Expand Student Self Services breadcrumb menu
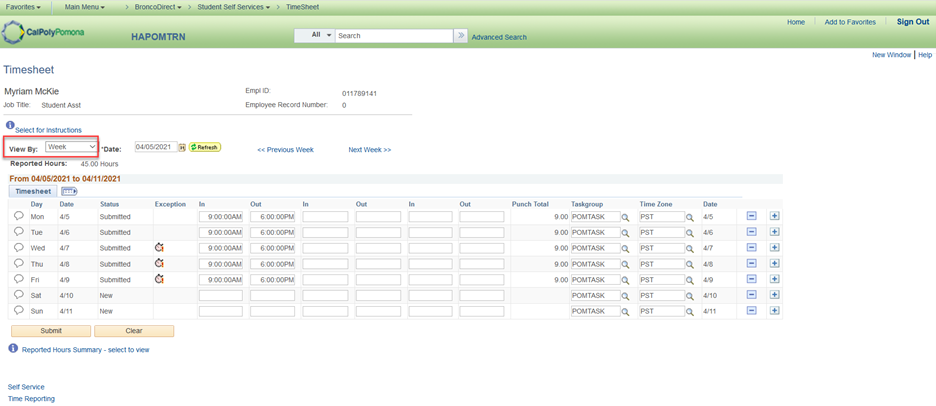936x406 pixels. pos(233,7)
